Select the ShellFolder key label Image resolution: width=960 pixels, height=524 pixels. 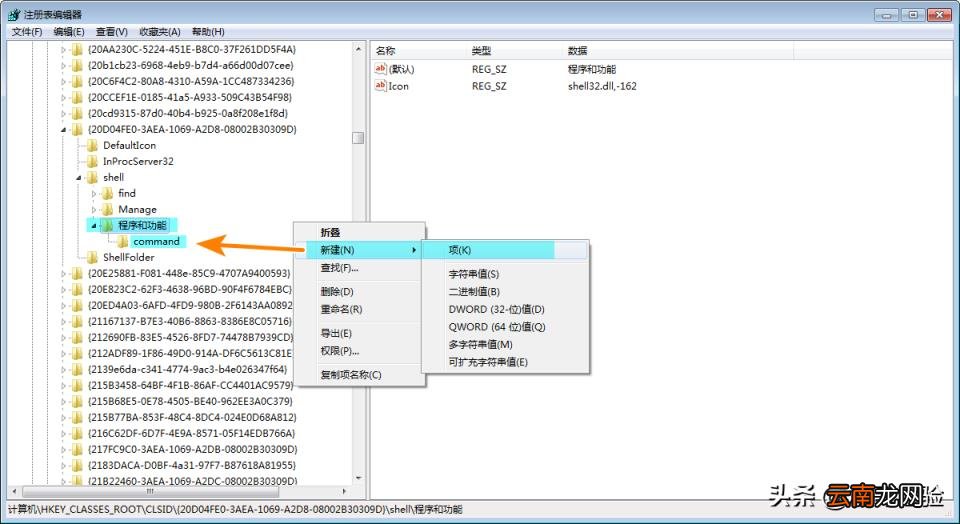pos(129,257)
